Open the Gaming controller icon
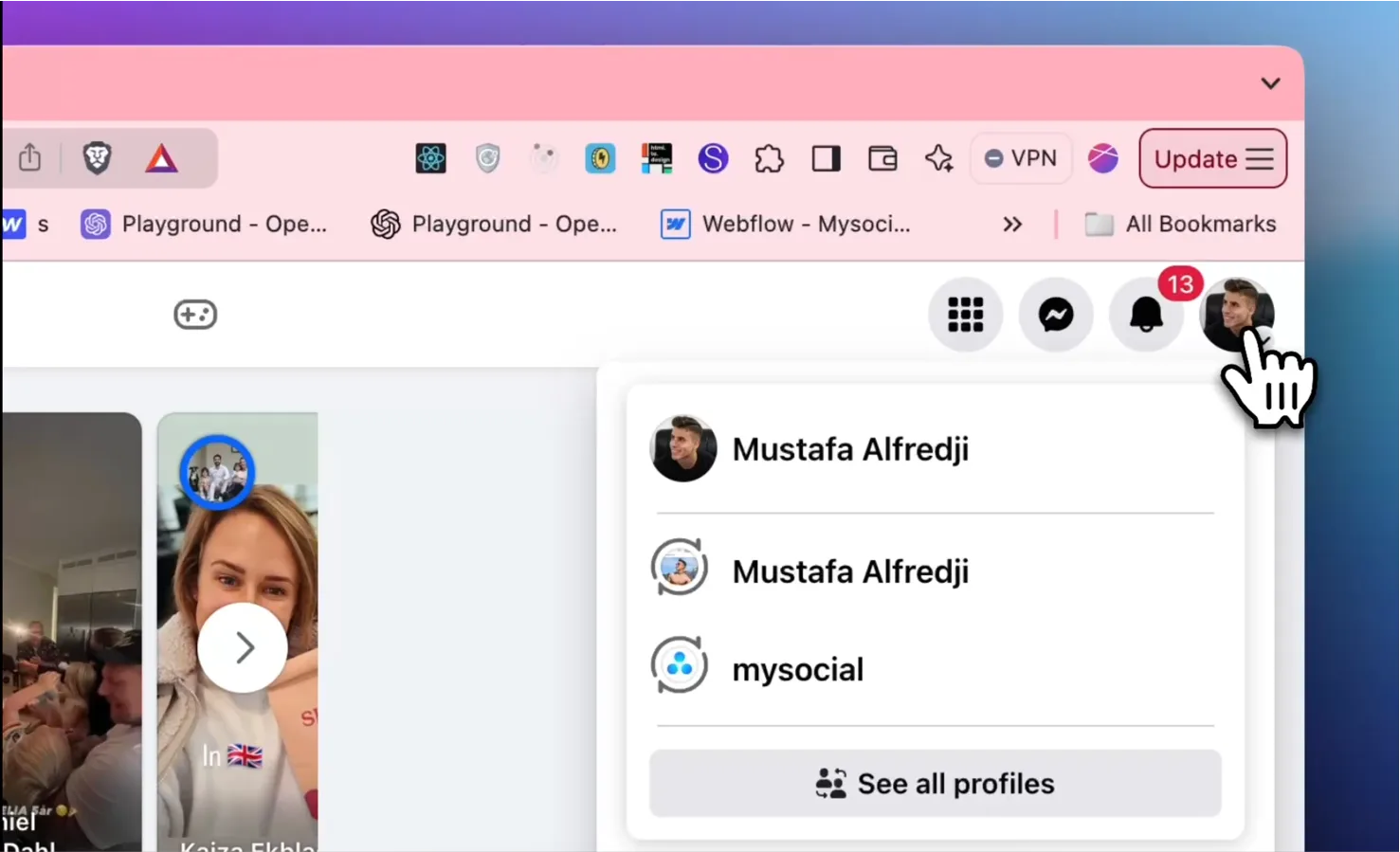 point(195,315)
